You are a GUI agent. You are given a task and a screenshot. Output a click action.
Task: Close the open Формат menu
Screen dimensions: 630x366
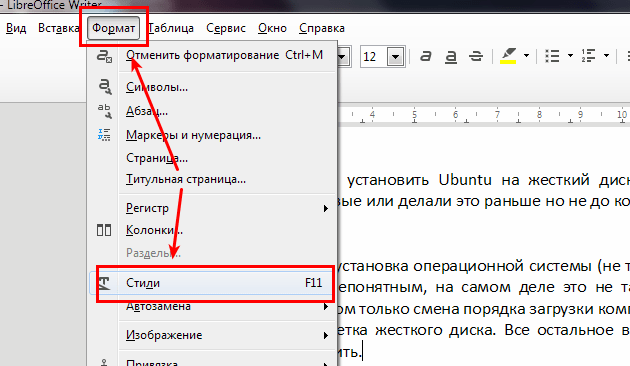(x=113, y=28)
